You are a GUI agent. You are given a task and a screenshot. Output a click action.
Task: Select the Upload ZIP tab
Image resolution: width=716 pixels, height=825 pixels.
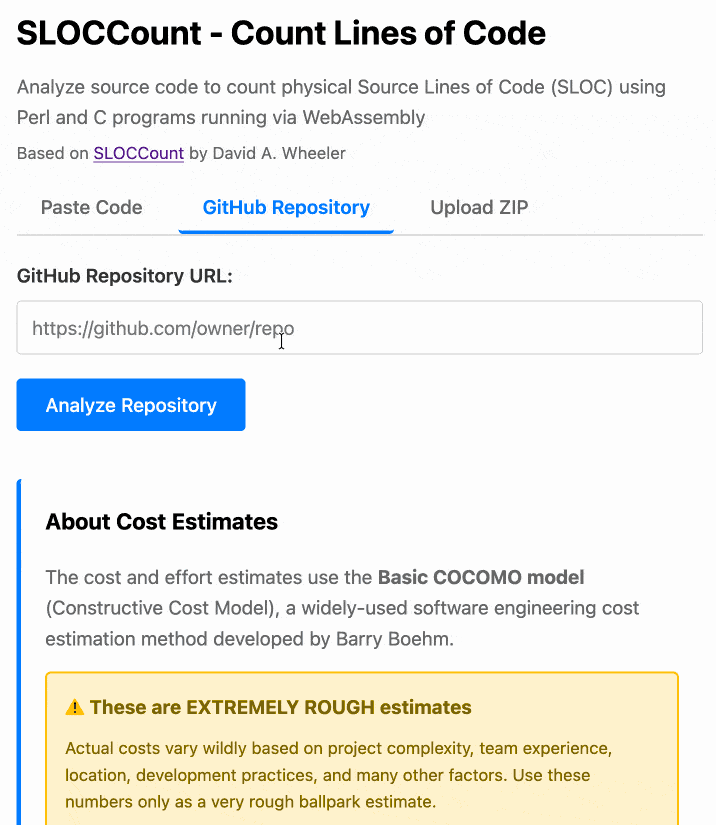coord(479,207)
